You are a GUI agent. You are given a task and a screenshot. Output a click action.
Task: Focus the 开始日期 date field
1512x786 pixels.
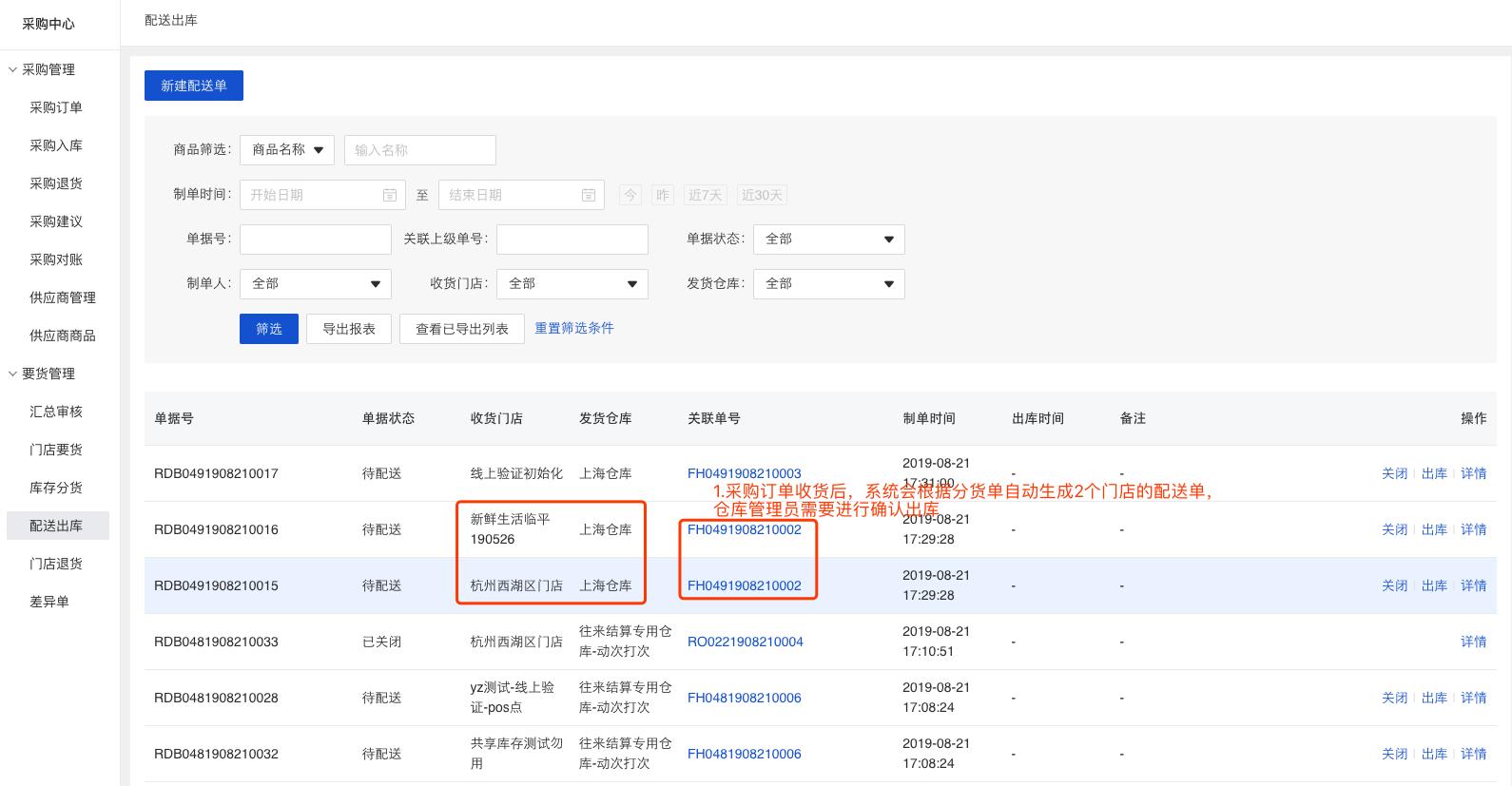[x=322, y=195]
